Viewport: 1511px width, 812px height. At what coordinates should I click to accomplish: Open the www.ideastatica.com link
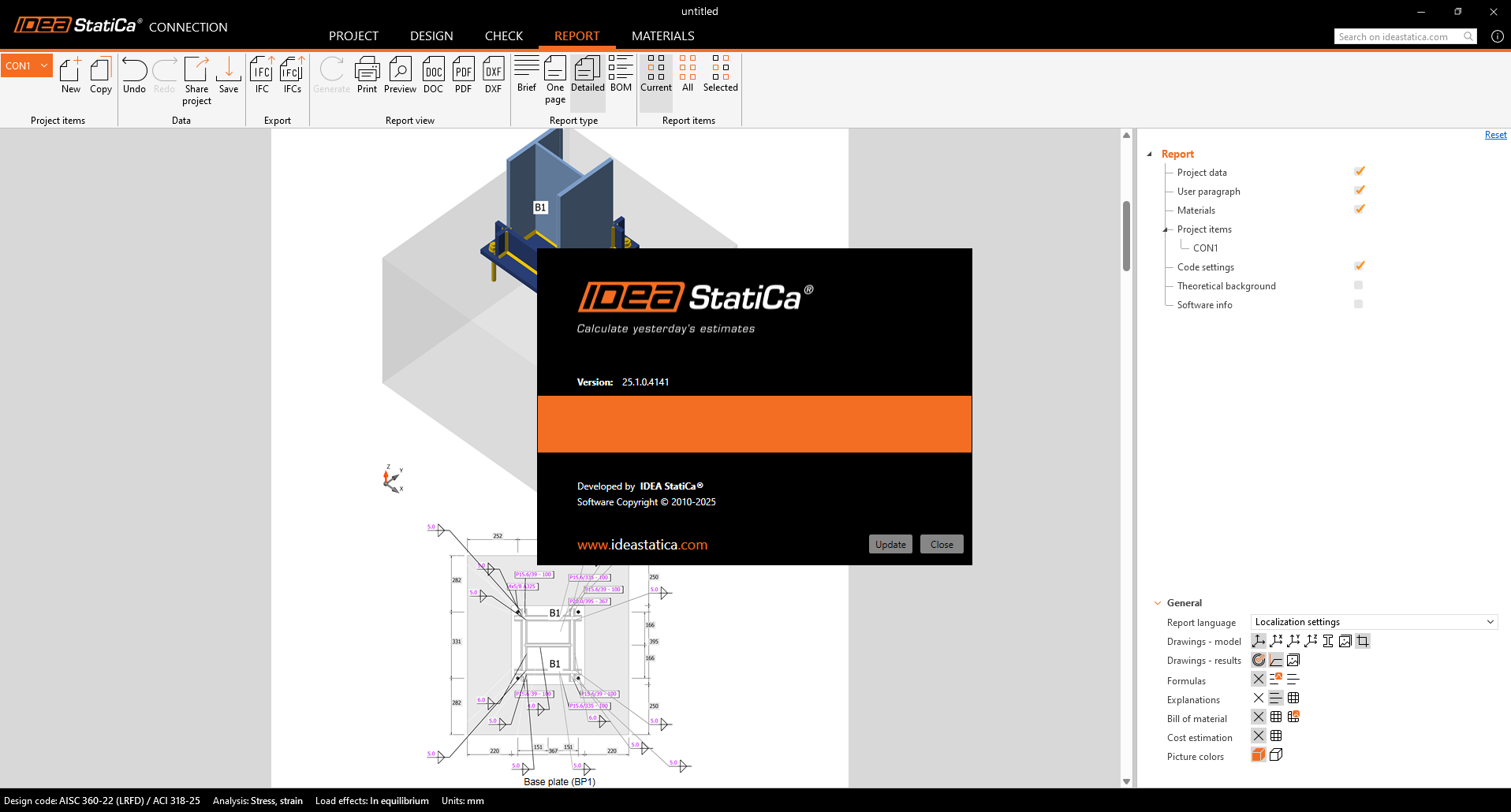[x=642, y=545]
